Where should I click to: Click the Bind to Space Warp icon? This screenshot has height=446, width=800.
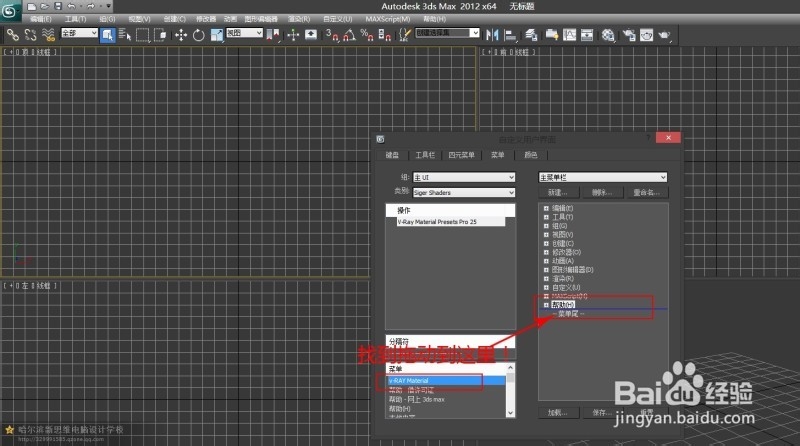[x=47, y=35]
